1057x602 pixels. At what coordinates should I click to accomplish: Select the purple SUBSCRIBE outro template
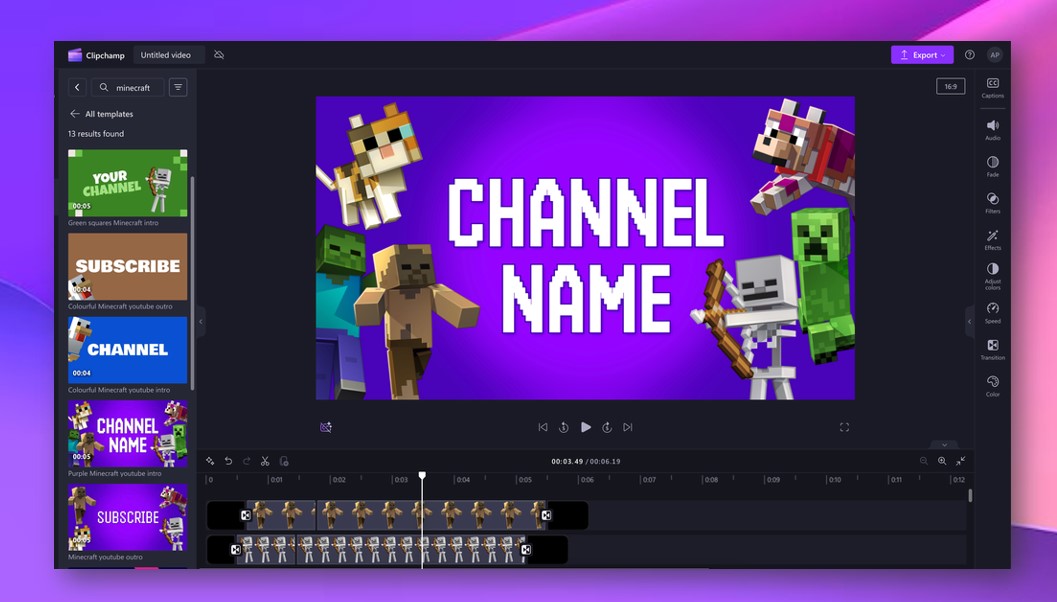[127, 517]
